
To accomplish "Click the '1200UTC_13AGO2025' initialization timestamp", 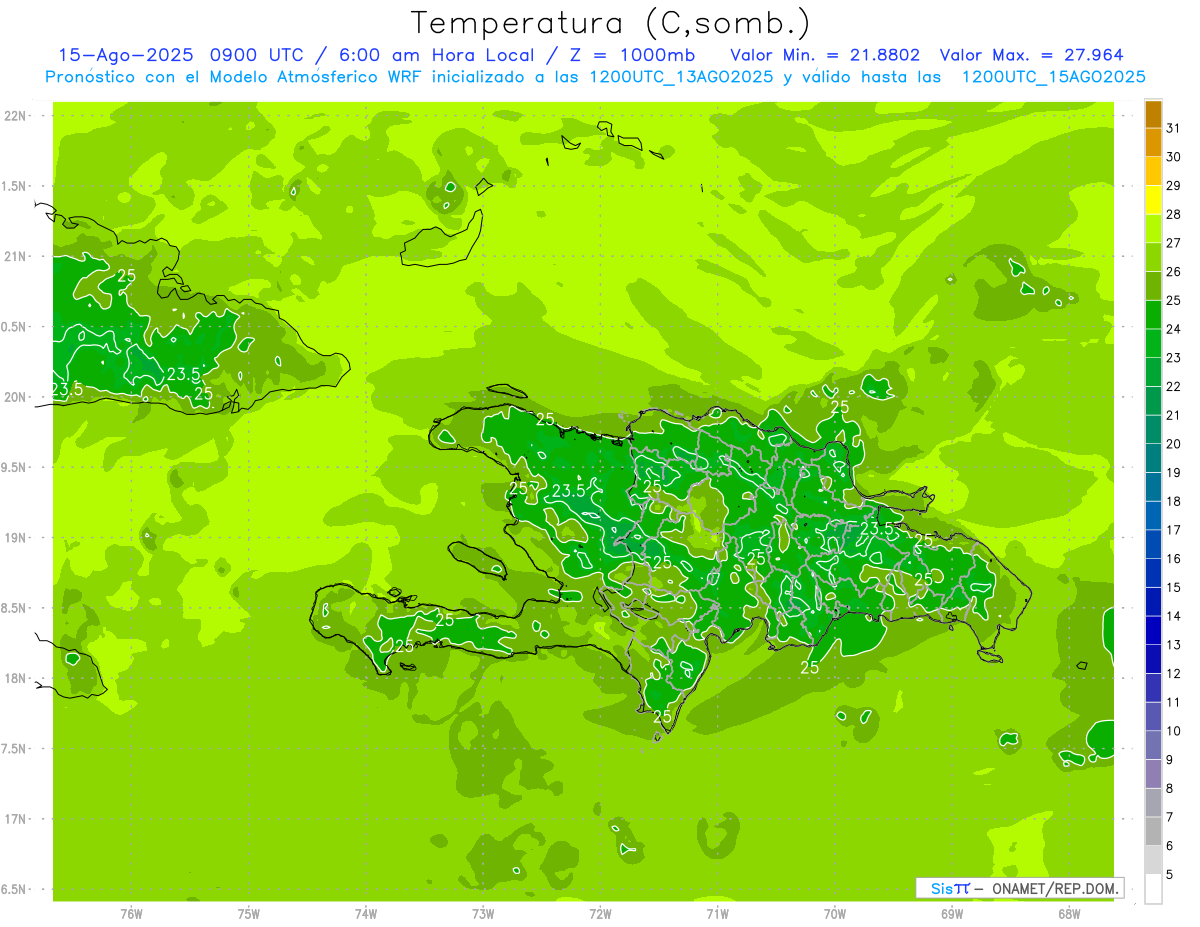I will click(681, 77).
